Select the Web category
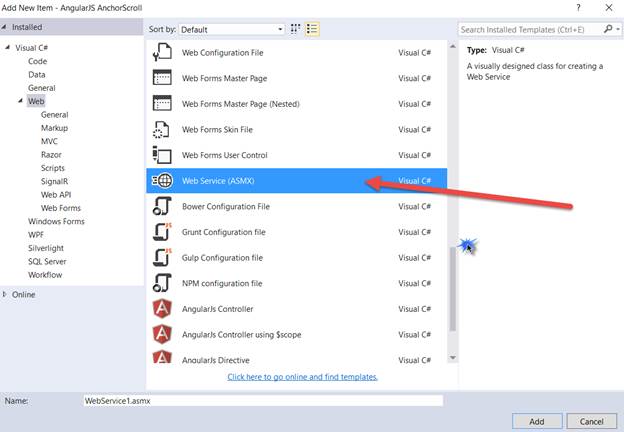Screen dimensions: 624x432 [x=36, y=101]
